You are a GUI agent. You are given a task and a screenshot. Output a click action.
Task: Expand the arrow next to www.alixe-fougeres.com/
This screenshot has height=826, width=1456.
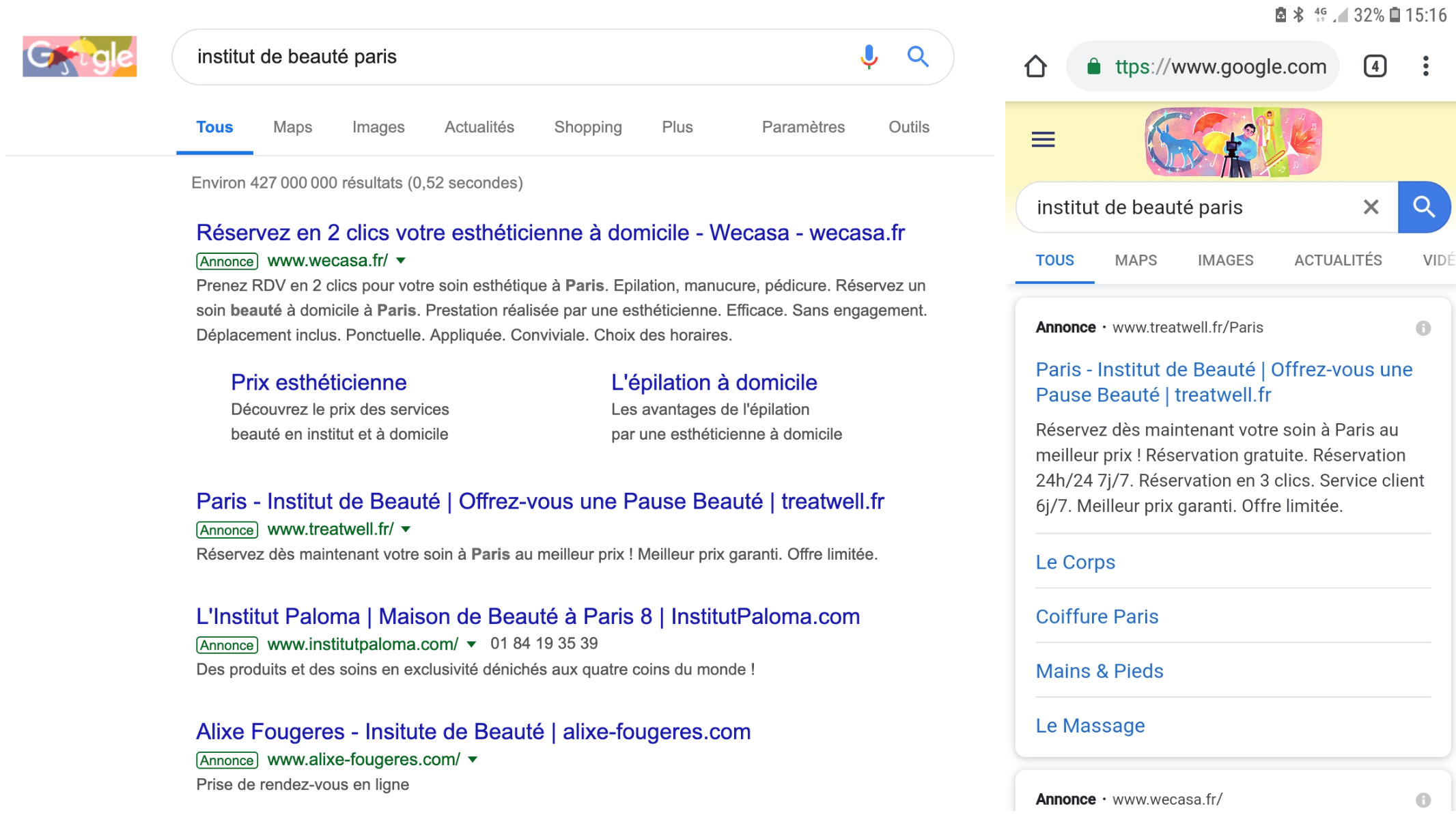click(473, 760)
